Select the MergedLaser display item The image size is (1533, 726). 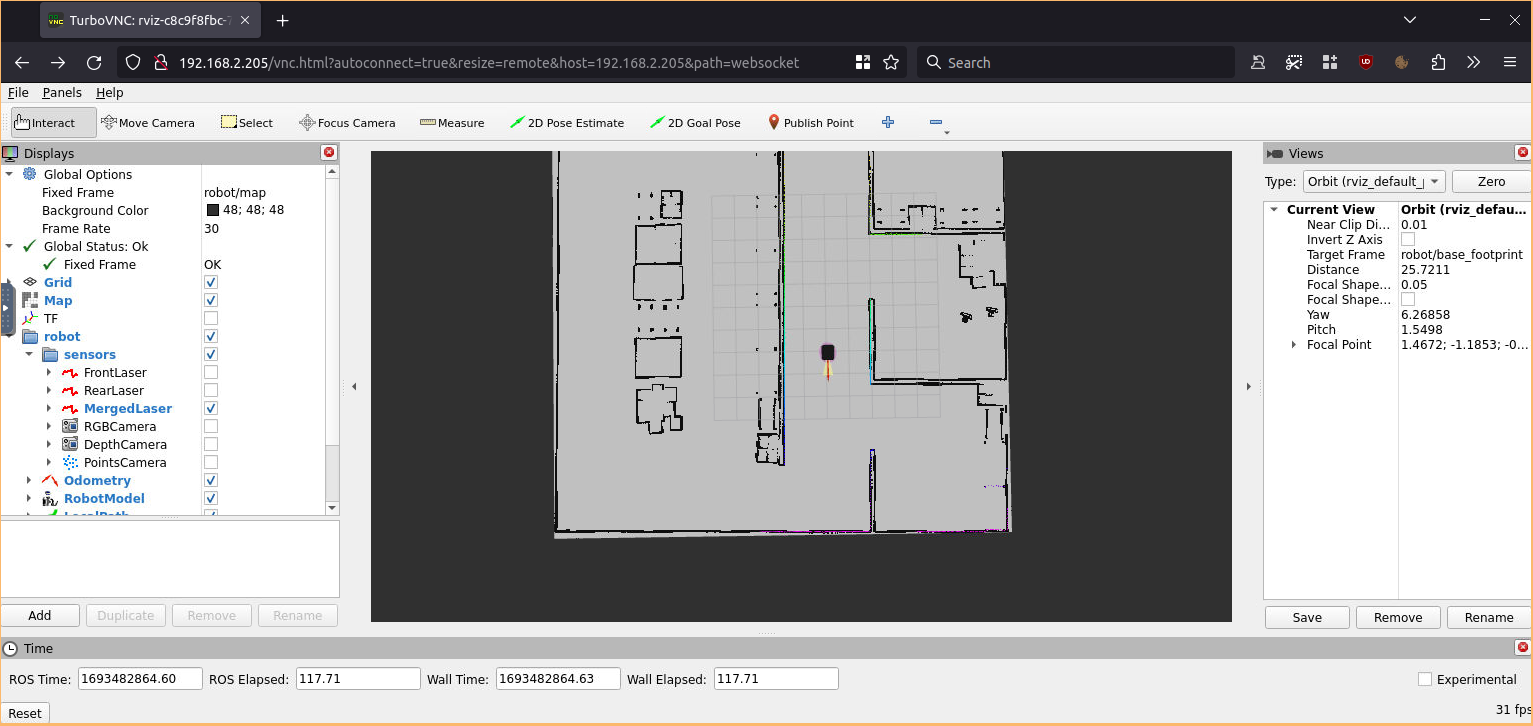tap(128, 408)
